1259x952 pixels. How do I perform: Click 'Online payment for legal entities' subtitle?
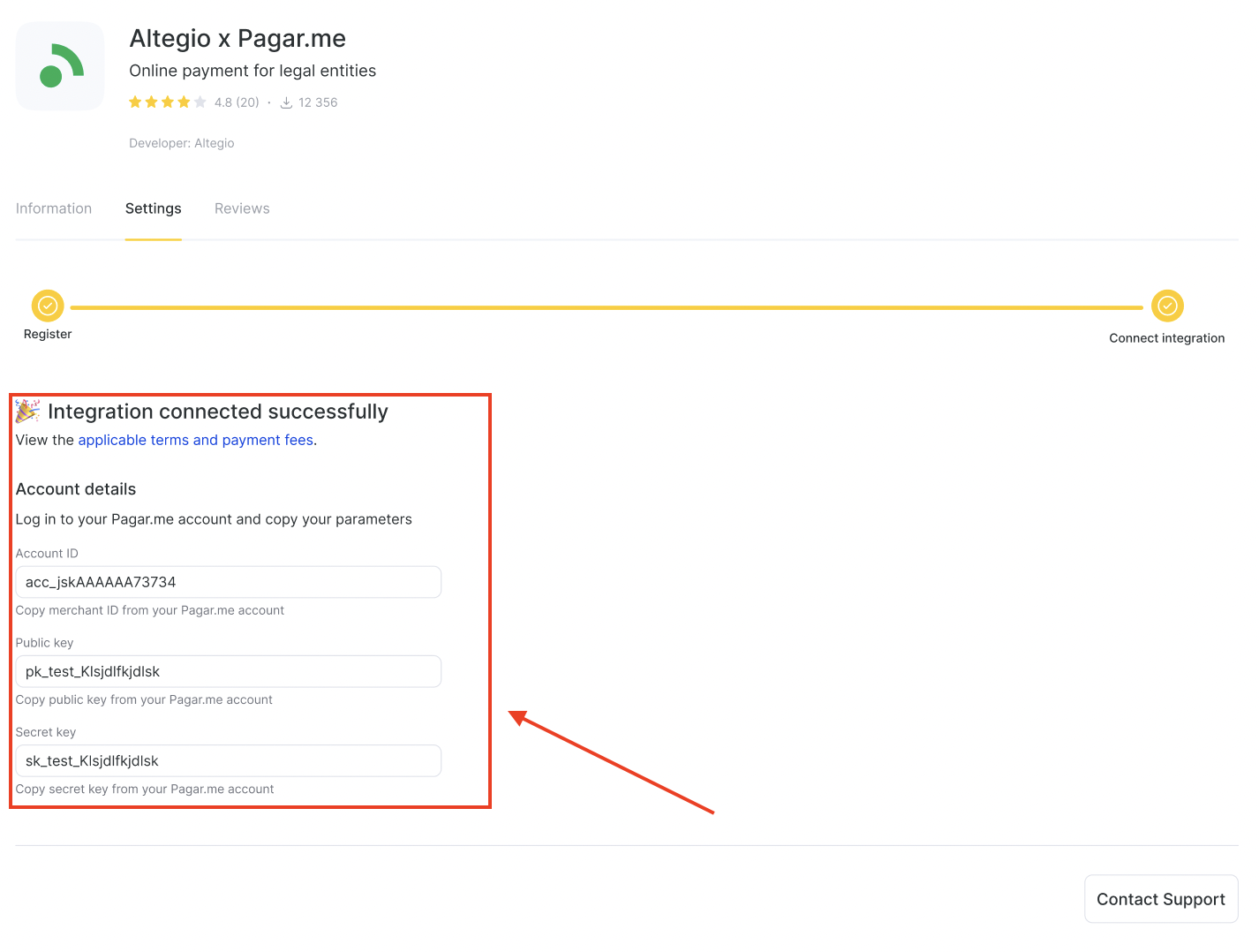253,71
